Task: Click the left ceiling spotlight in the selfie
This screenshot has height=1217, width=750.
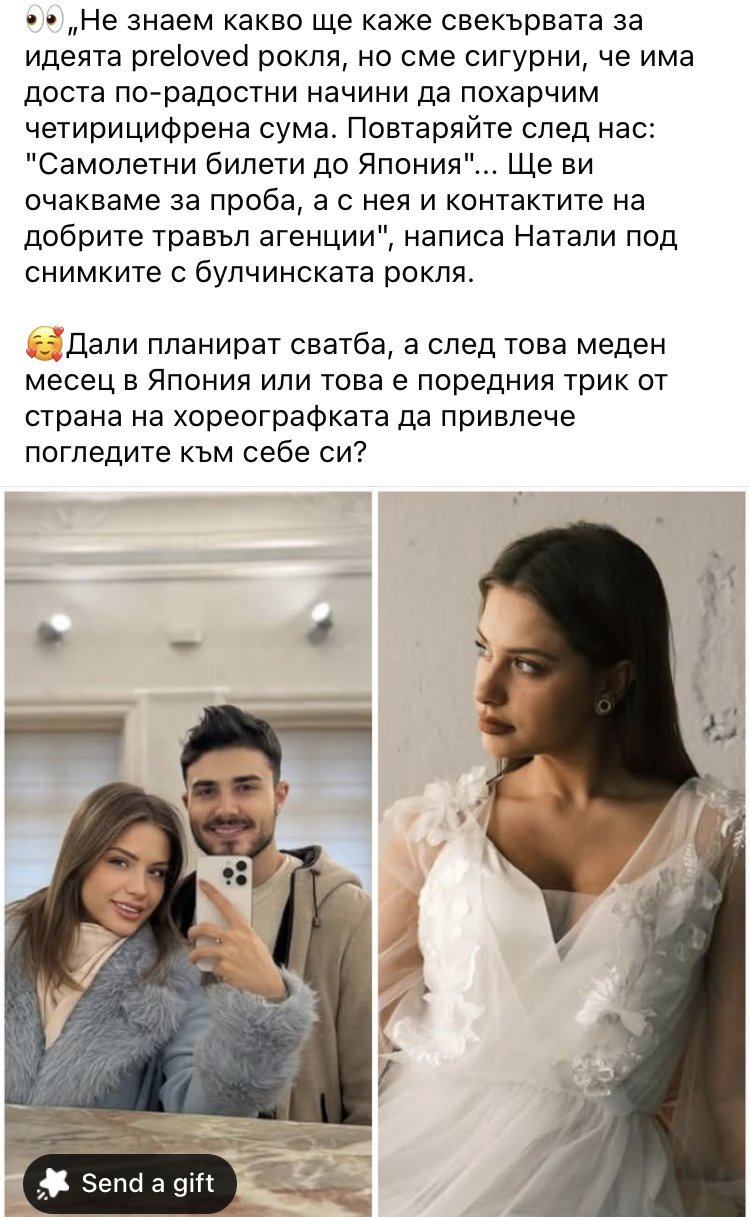Action: (54, 627)
